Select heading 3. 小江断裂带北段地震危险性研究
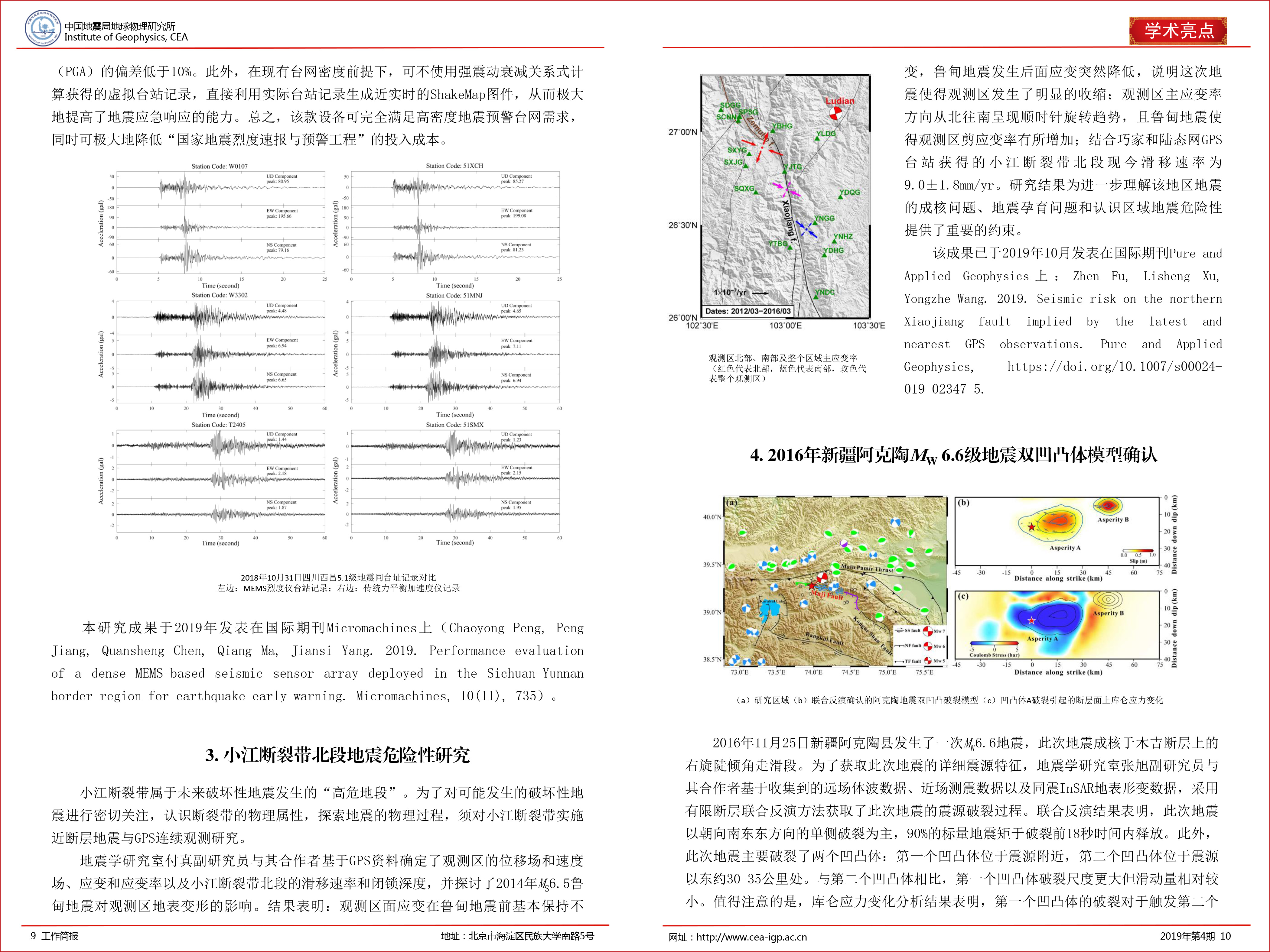1270x952 pixels. [x=337, y=755]
